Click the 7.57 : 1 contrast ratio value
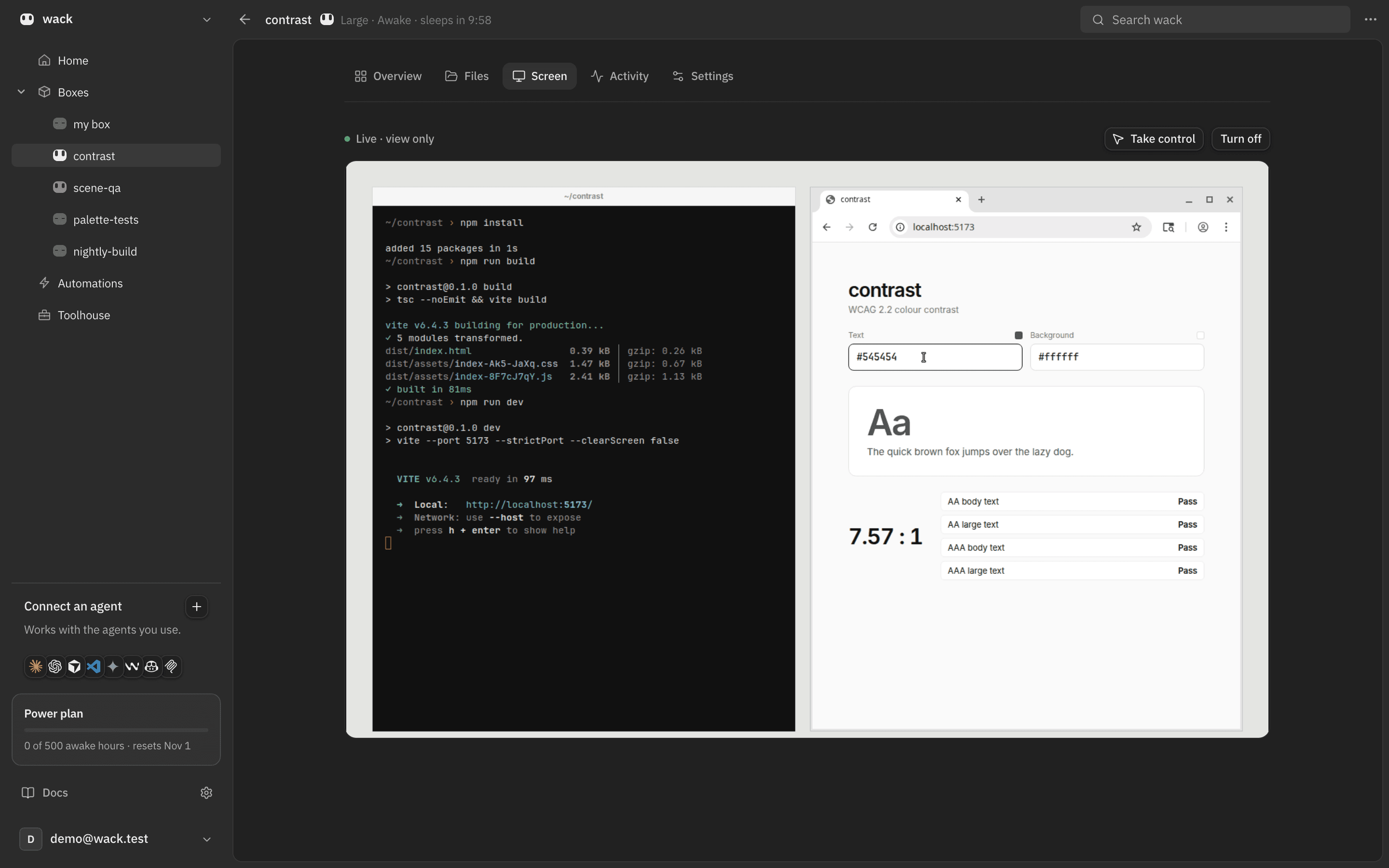This screenshot has width=1389, height=868. 885,536
